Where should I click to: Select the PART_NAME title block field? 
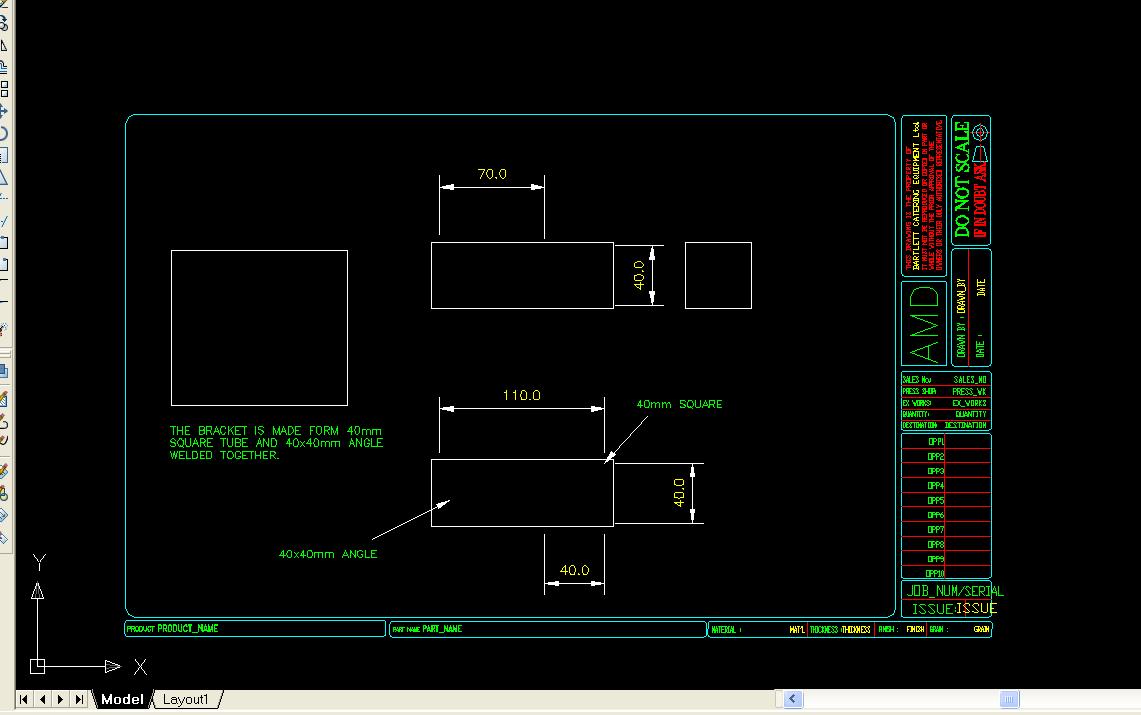pos(442,628)
